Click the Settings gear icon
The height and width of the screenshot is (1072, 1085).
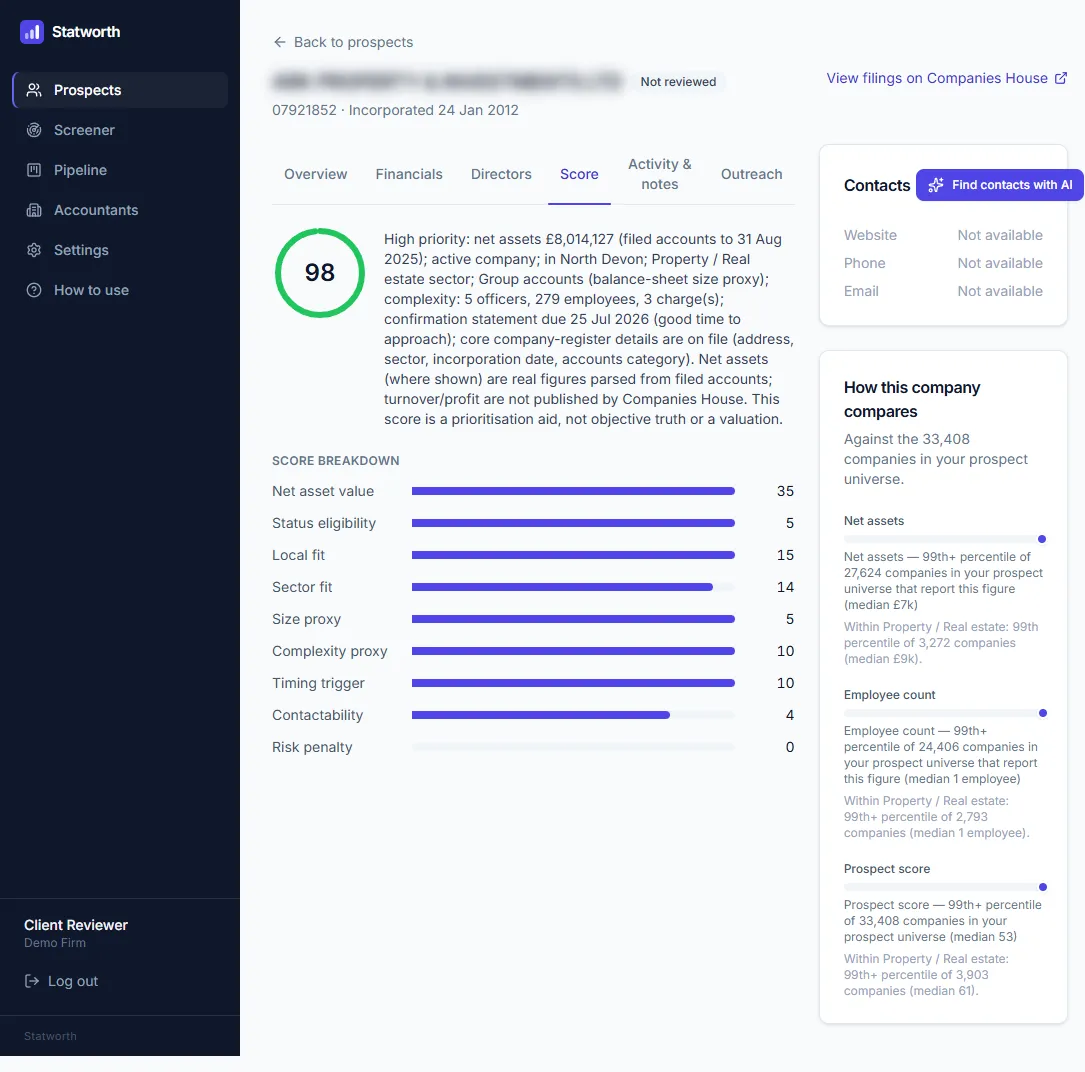click(34, 250)
